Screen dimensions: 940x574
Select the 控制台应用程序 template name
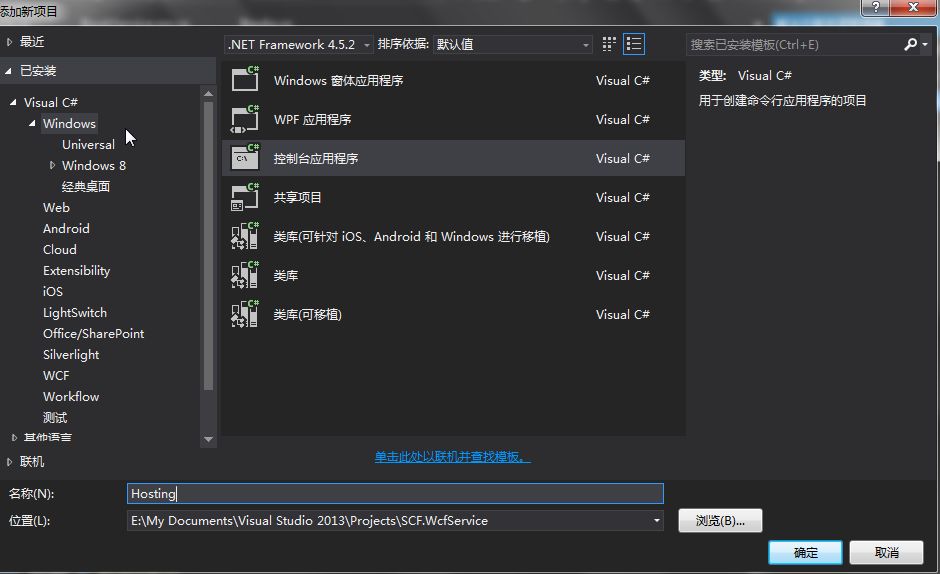coord(316,158)
